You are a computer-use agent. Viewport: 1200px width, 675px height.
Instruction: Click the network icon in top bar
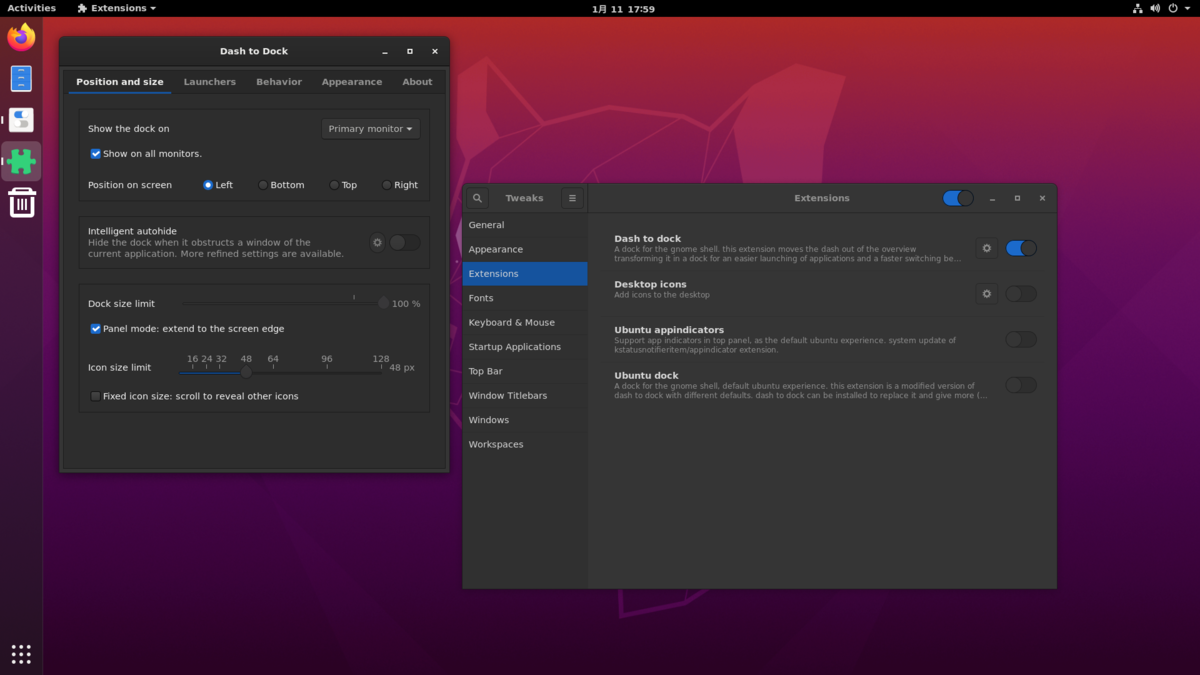(x=1137, y=8)
